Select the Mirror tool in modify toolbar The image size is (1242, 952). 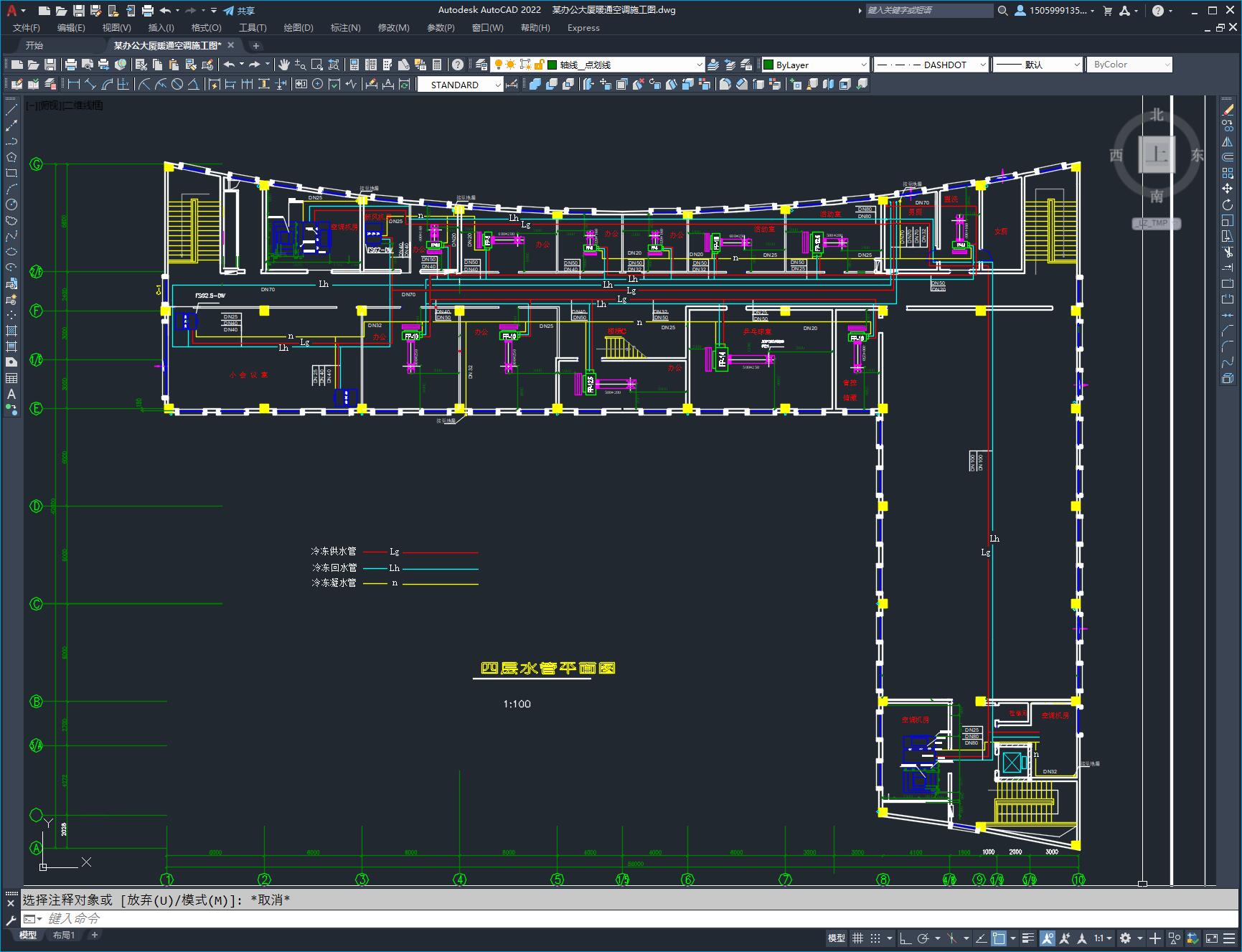1228,141
